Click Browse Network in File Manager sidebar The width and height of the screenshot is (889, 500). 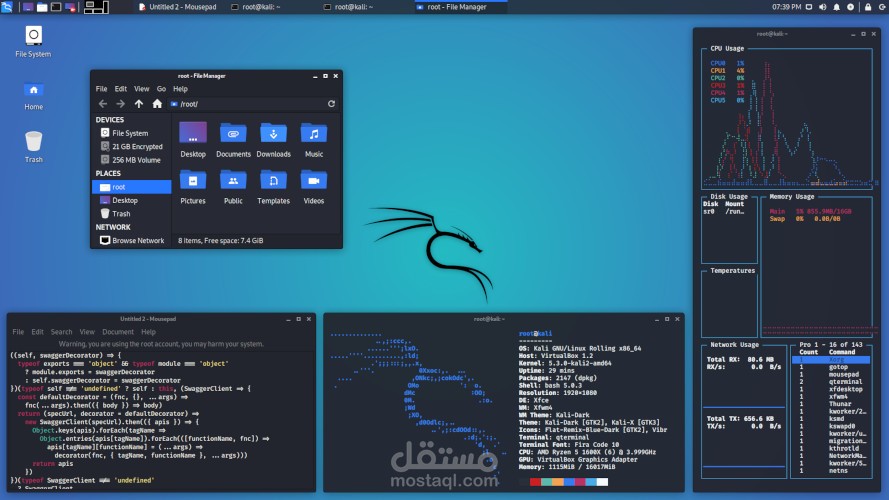(132, 240)
